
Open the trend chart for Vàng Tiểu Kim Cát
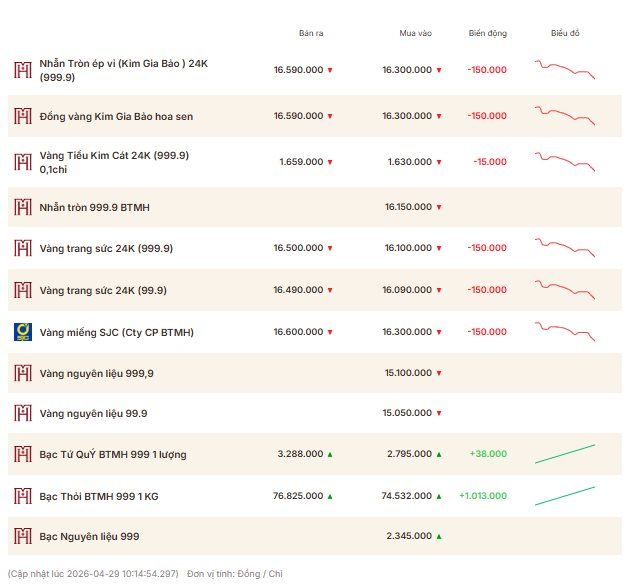click(x=565, y=161)
